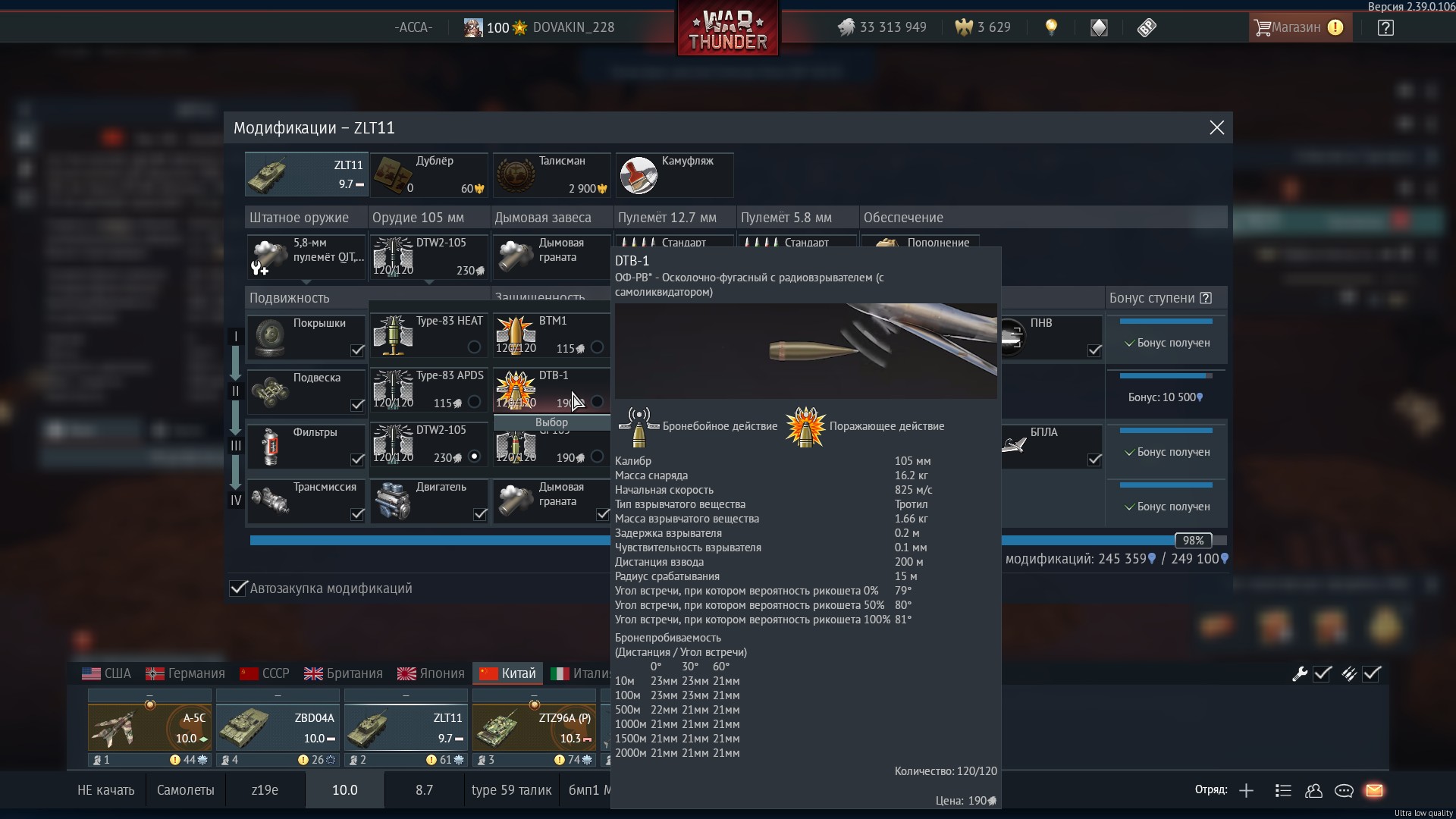Open the top-bar ticket icon
Screen dimensions: 1456x819
point(1147,27)
